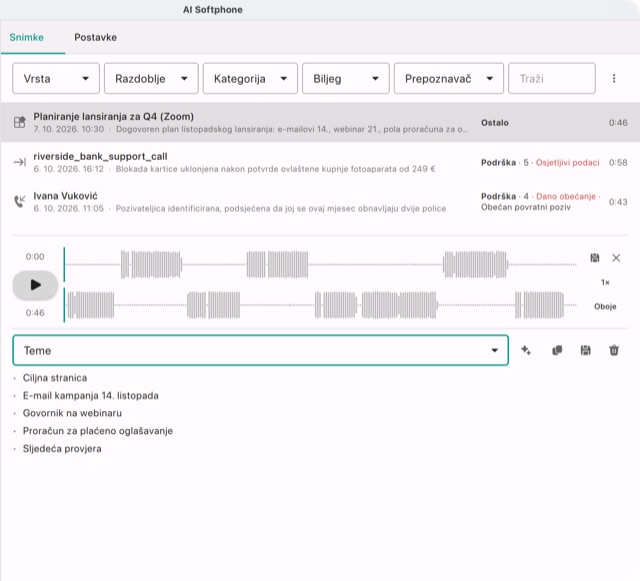Screen dimensions: 640x581
Task: Change the 1x playback speed
Action: [x=605, y=282]
